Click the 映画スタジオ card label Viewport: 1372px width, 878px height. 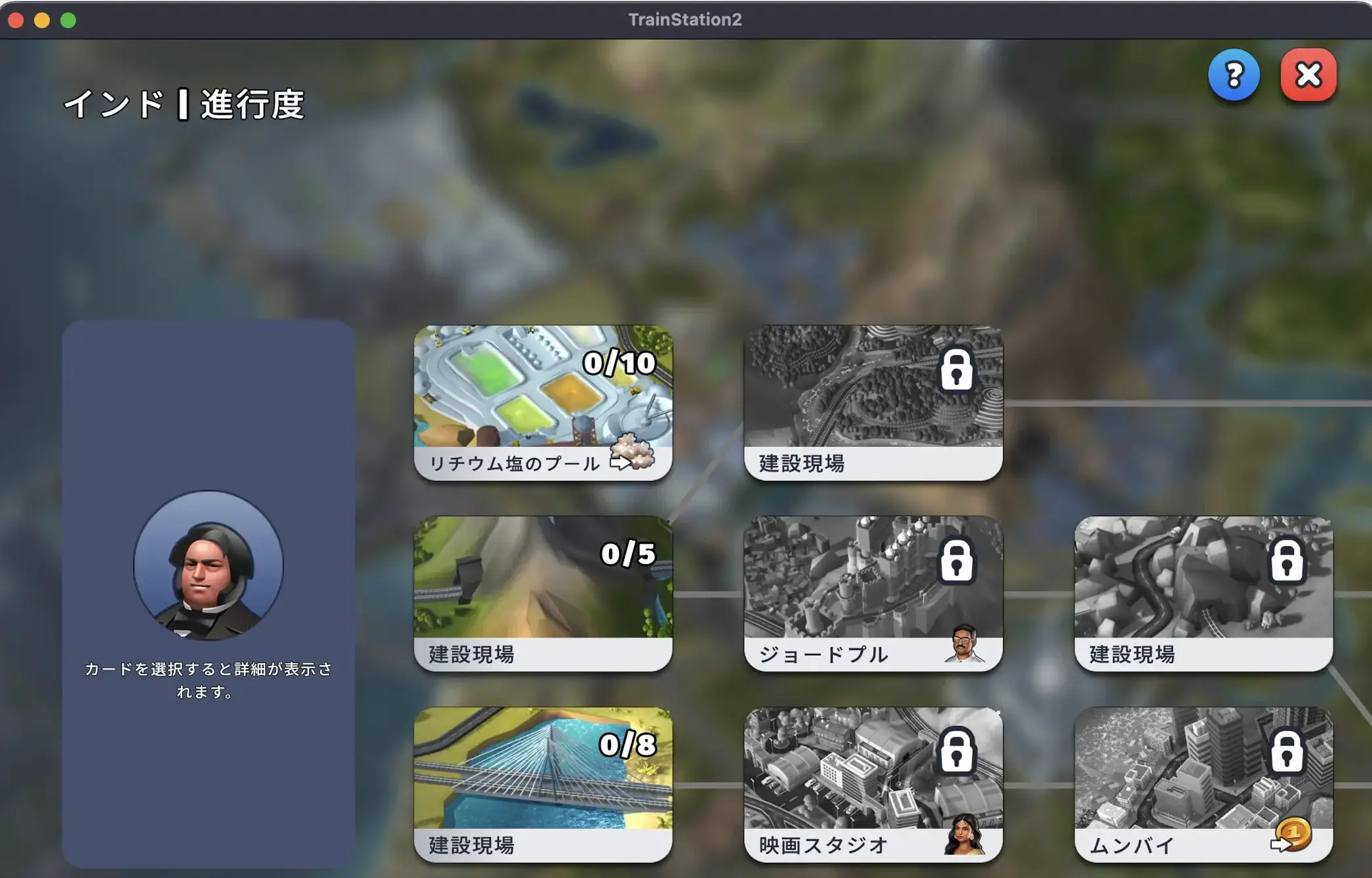(823, 845)
